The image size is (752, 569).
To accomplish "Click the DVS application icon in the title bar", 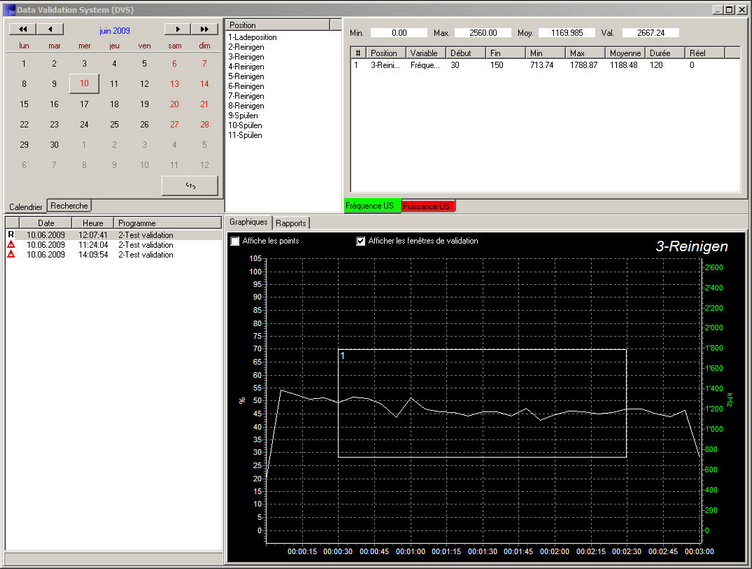I will [10, 10].
